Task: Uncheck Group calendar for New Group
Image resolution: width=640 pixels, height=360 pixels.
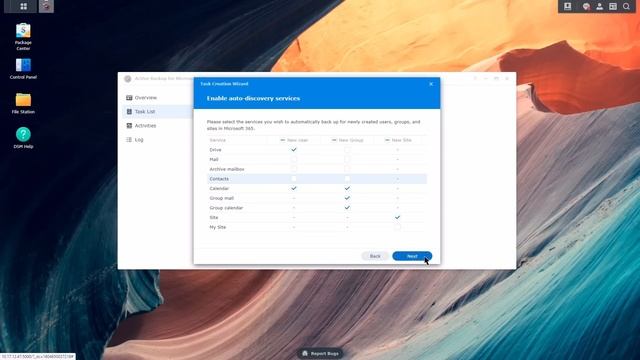Action: (x=347, y=208)
